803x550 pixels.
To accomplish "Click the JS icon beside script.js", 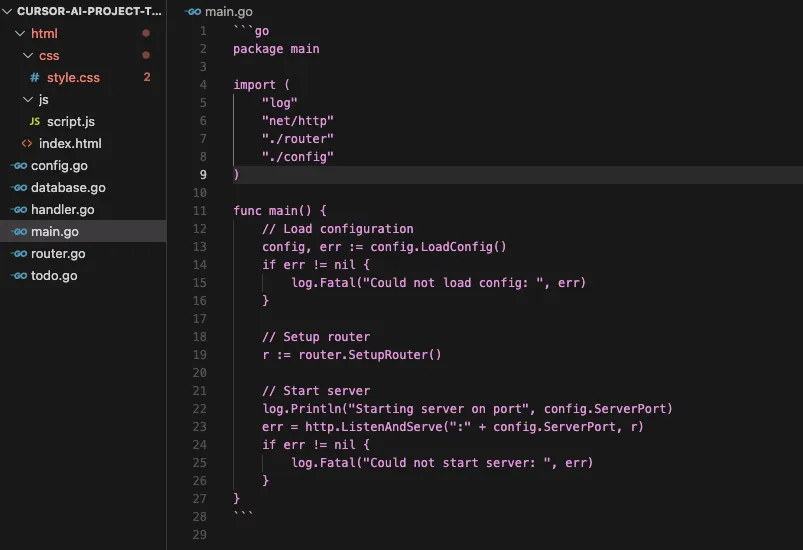I will pyautogui.click(x=34, y=121).
